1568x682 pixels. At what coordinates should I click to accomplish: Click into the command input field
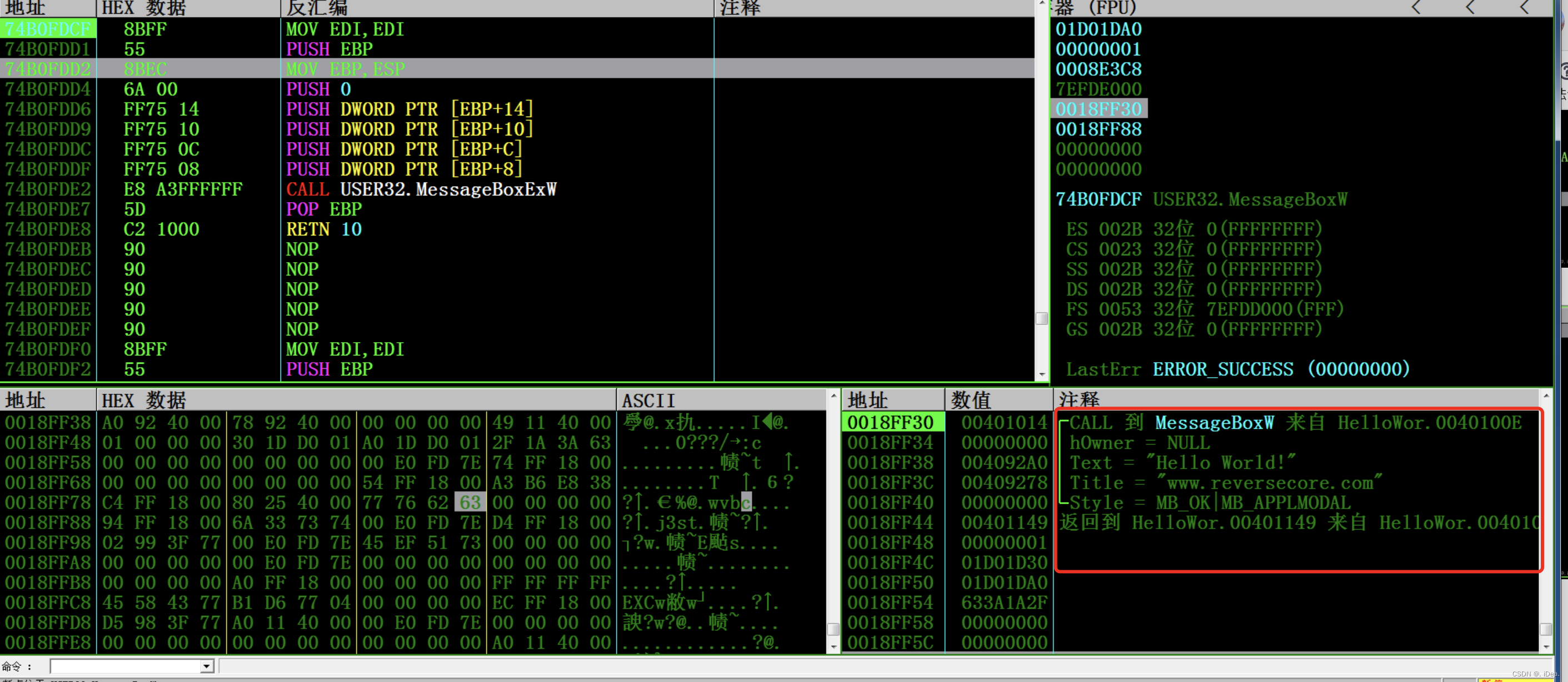pyautogui.click(x=126, y=666)
